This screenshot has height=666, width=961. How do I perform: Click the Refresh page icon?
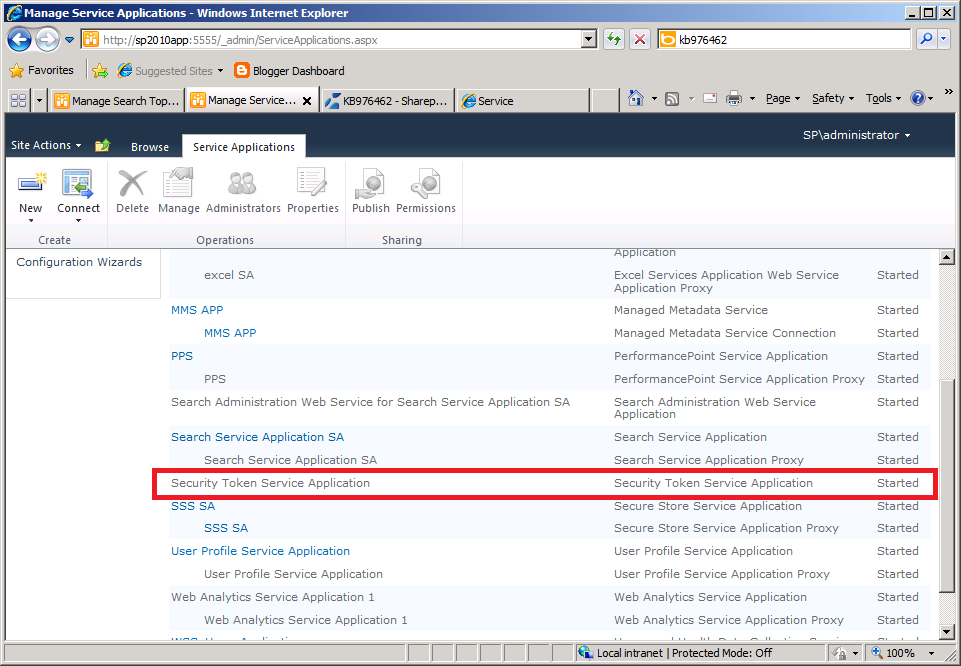click(613, 40)
